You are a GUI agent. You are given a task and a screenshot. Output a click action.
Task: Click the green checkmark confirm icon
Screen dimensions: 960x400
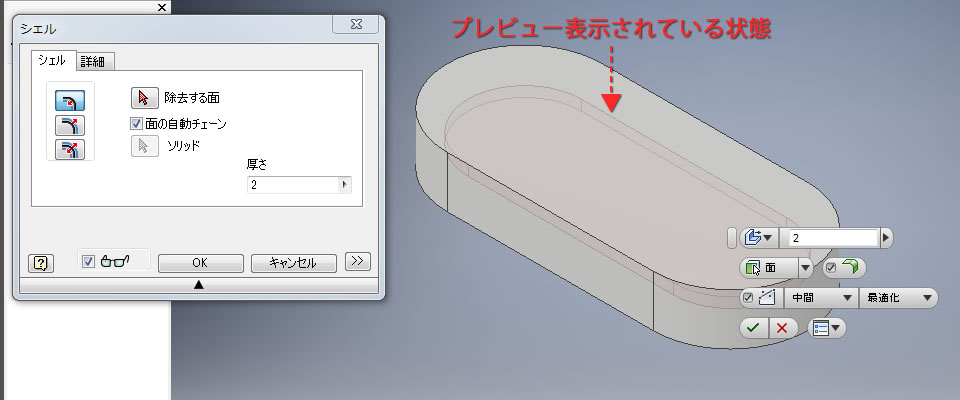pos(754,328)
